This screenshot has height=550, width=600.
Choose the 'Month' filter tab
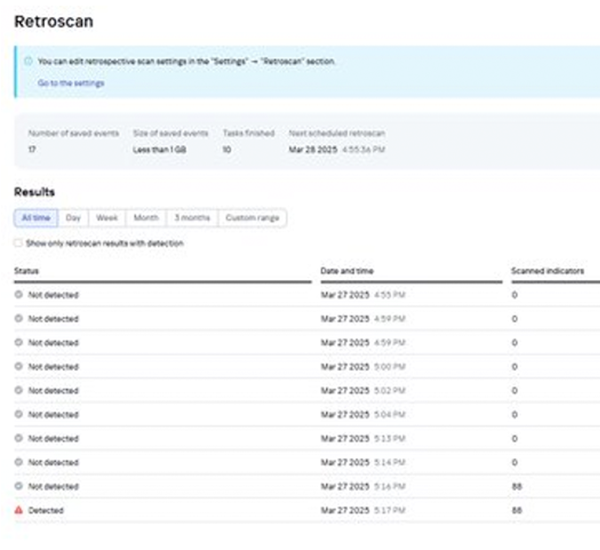point(146,218)
